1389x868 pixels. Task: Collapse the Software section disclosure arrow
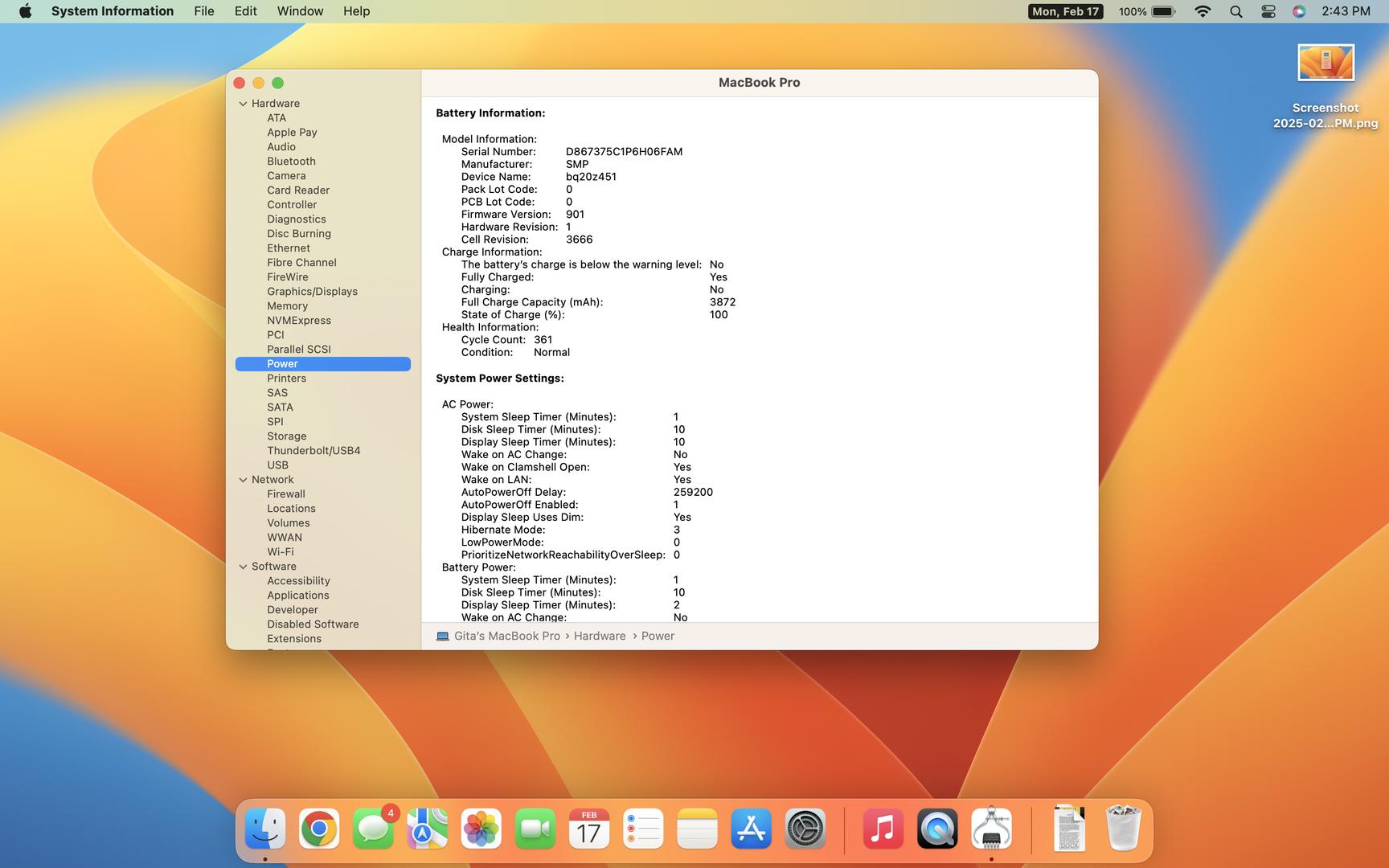243,567
